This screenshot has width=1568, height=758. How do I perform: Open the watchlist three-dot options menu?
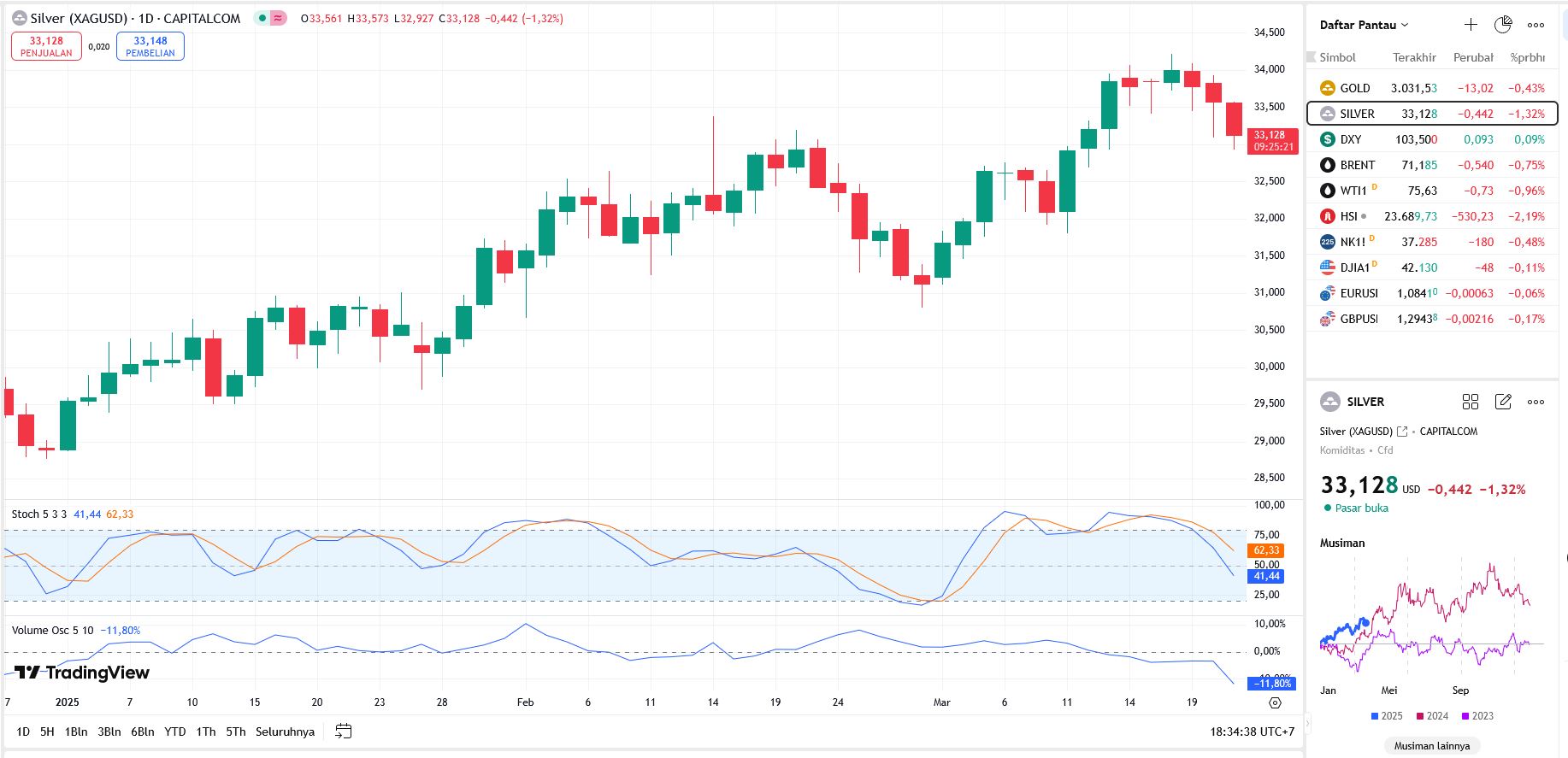click(x=1536, y=25)
